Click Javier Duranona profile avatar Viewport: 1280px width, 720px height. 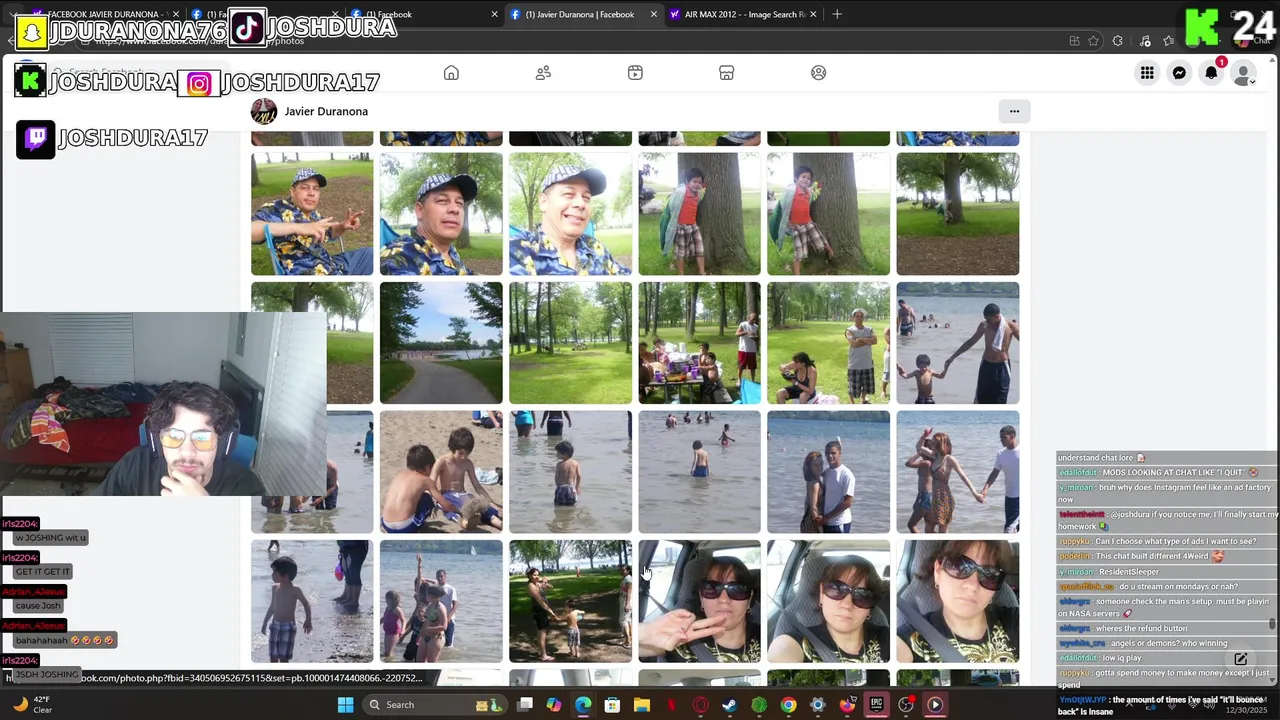(x=264, y=111)
